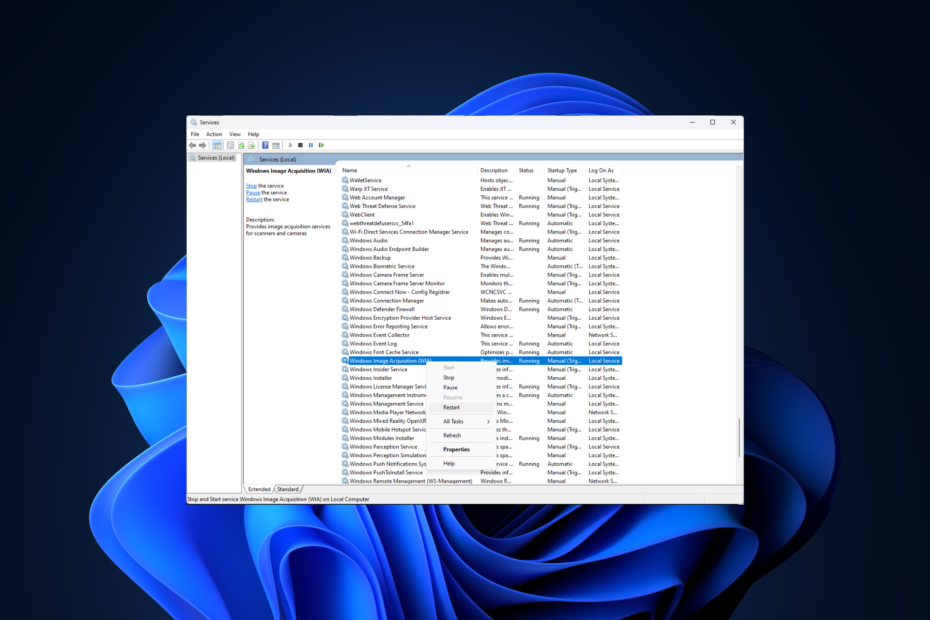Viewport: 930px width, 620px height.
Task: Click gear icon beside Web Account Manager
Action: pyautogui.click(x=345, y=197)
